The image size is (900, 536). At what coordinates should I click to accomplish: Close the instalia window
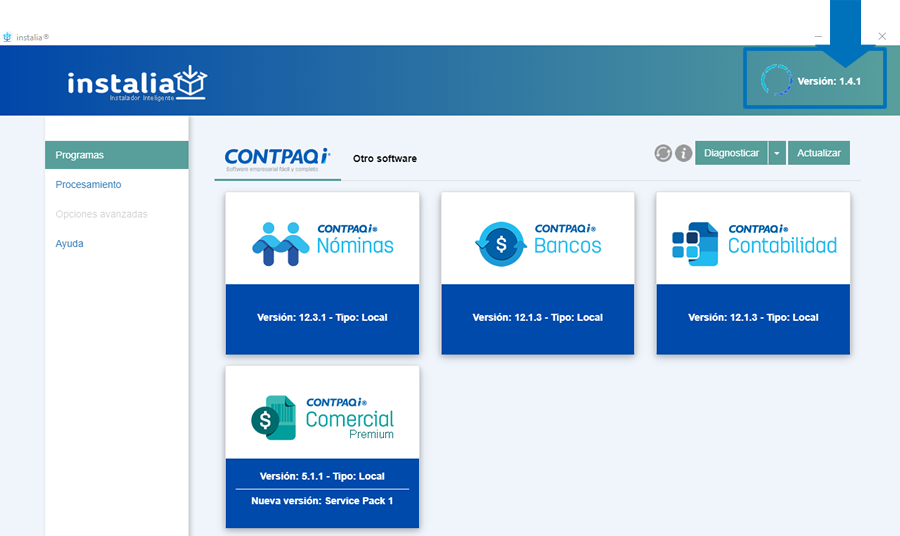coord(882,36)
